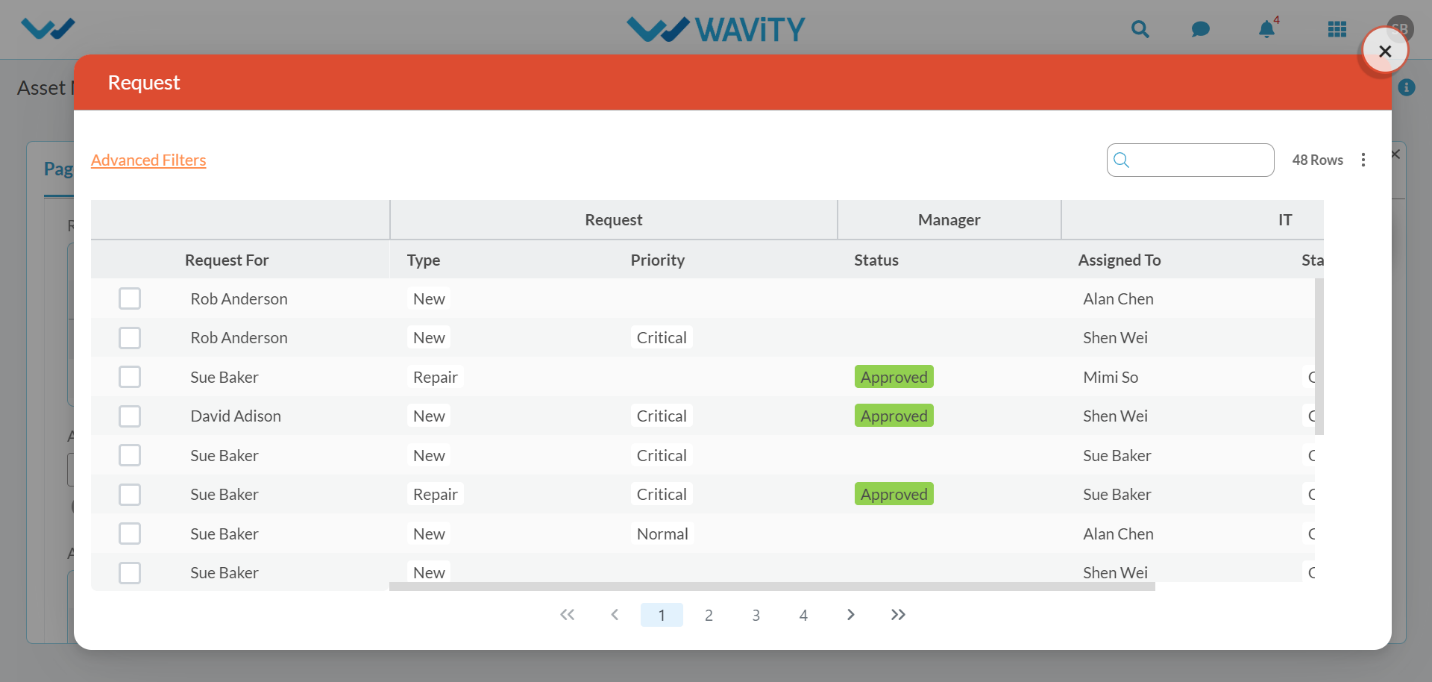The height and width of the screenshot is (682, 1432).
Task: Sort by the Type column header
Action: coord(423,260)
